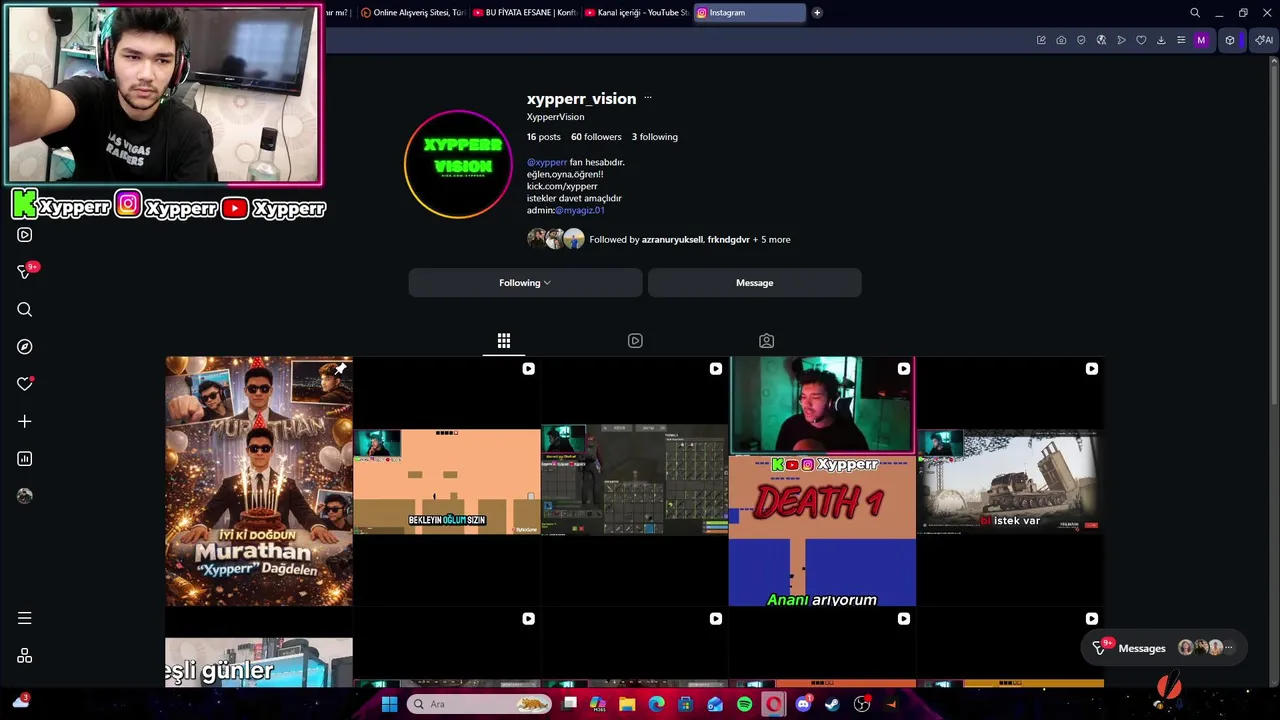Open the Minecraft inventory reel
Screen dimensions: 1280x720
tap(635, 481)
